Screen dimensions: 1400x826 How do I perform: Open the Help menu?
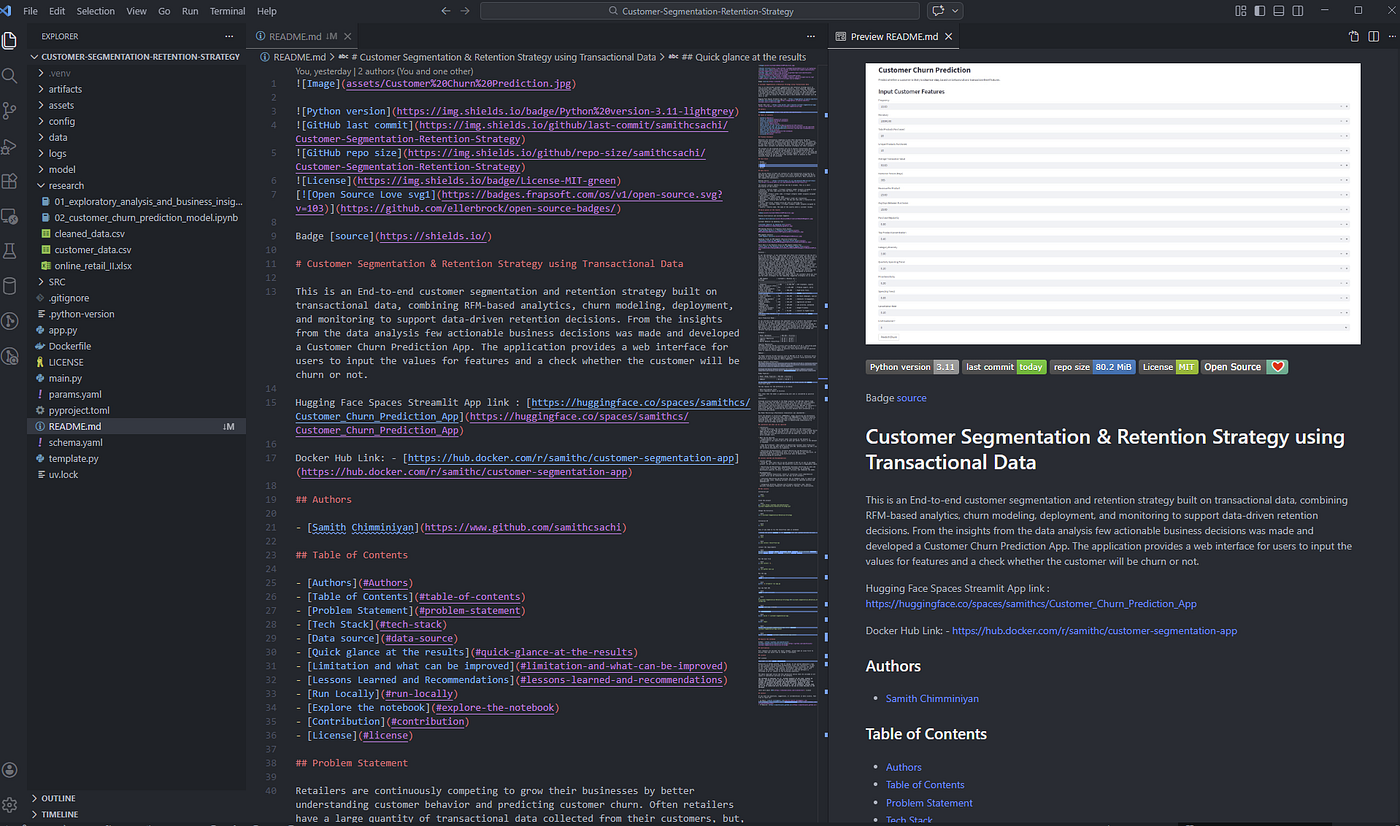click(x=266, y=11)
